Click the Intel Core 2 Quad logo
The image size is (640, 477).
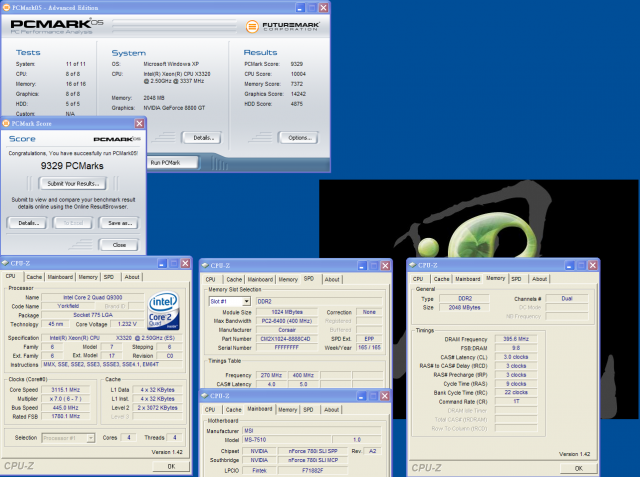(163, 311)
